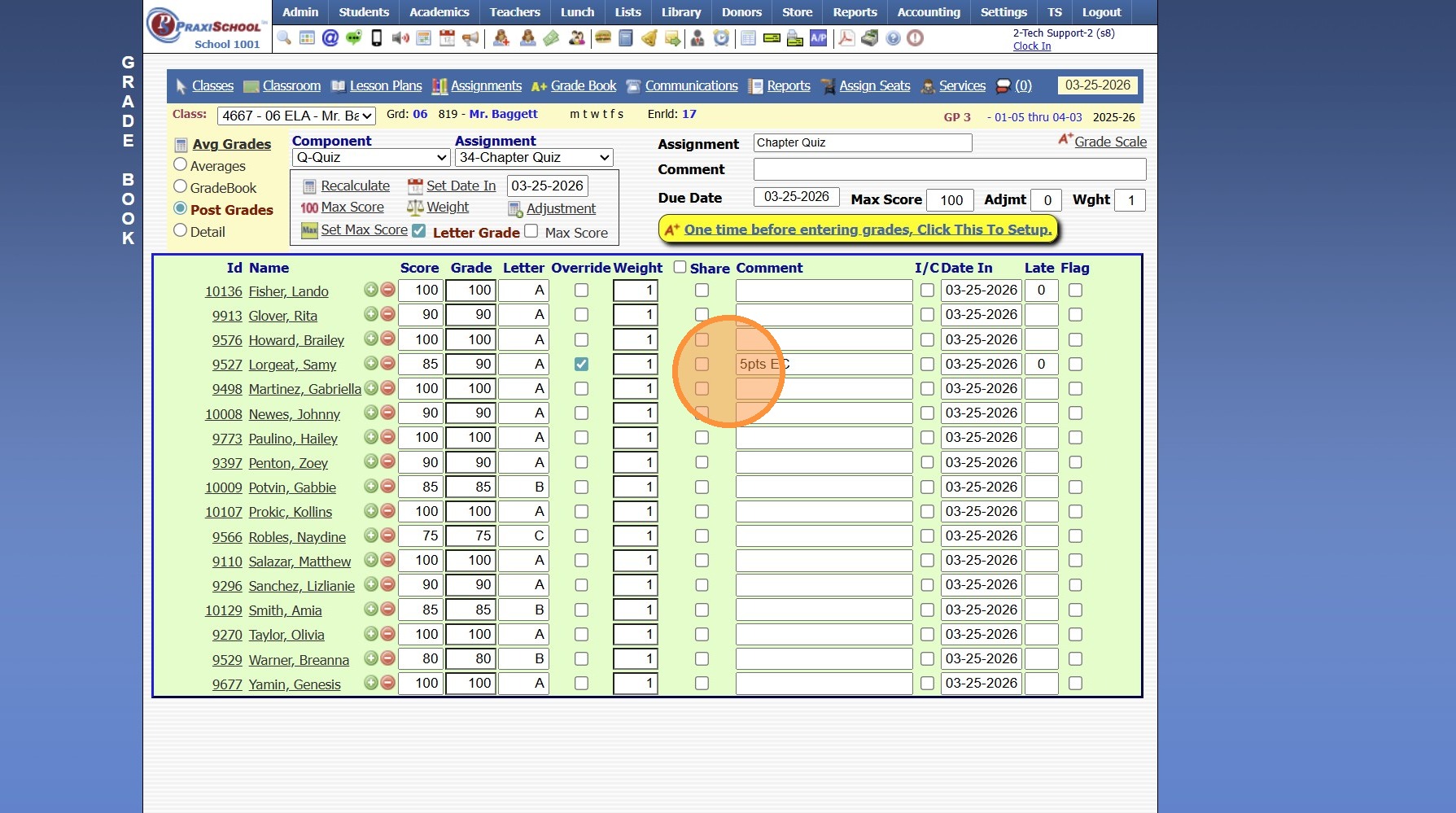Click the Recalculate link
The image size is (1456, 813).
tap(355, 186)
